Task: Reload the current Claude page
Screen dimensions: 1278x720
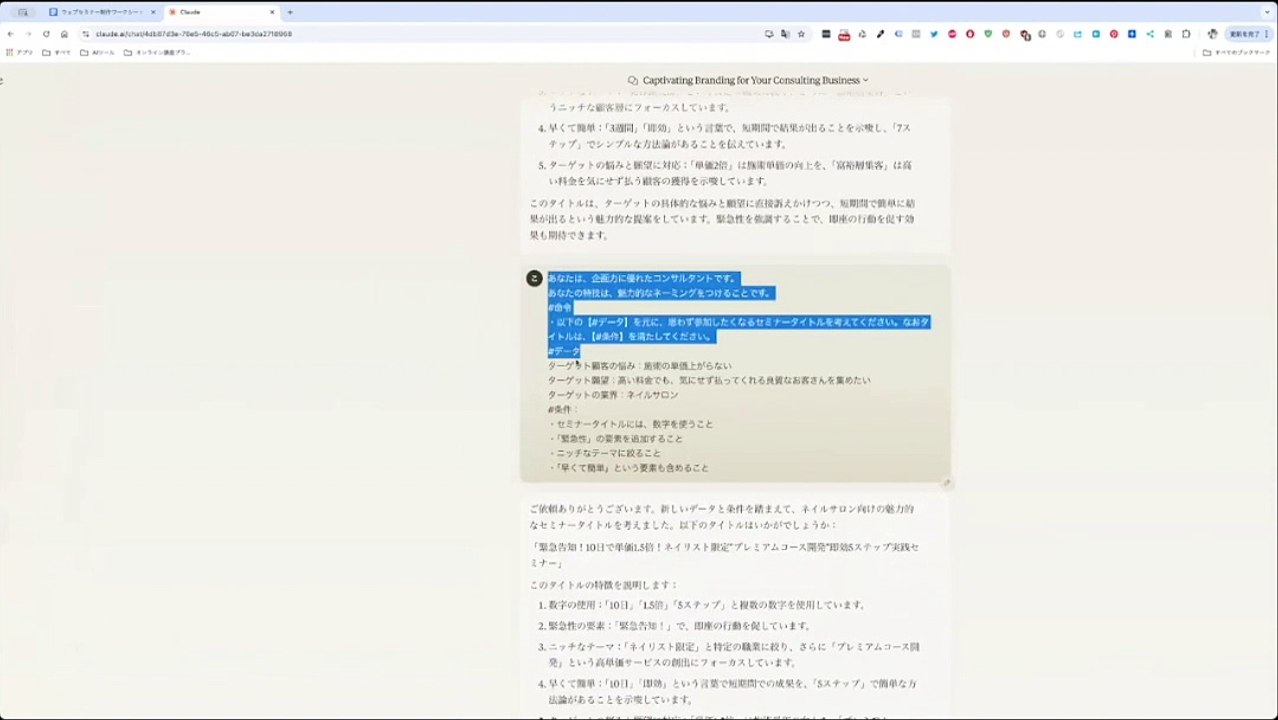Action: (x=46, y=34)
